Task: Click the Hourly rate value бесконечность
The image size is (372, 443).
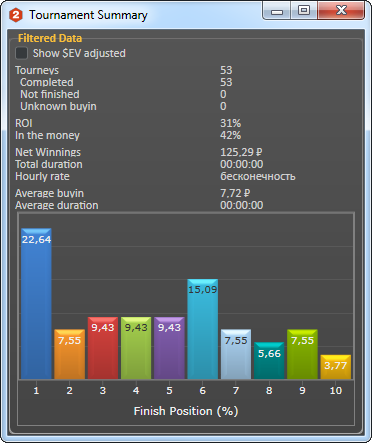Action: tap(258, 176)
